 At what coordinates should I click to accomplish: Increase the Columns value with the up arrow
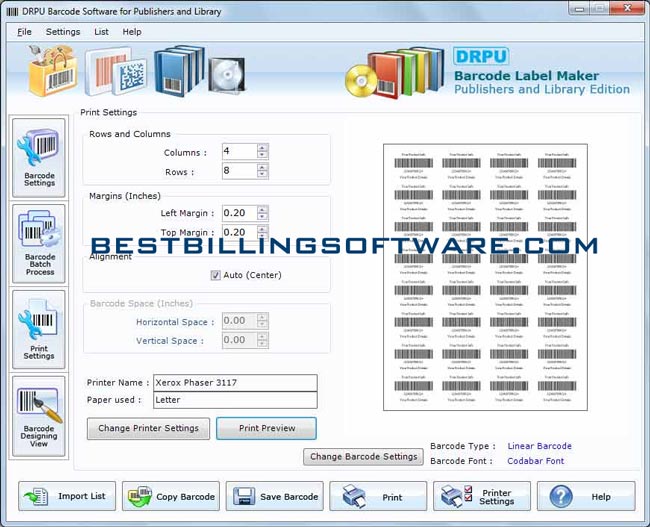point(262,147)
